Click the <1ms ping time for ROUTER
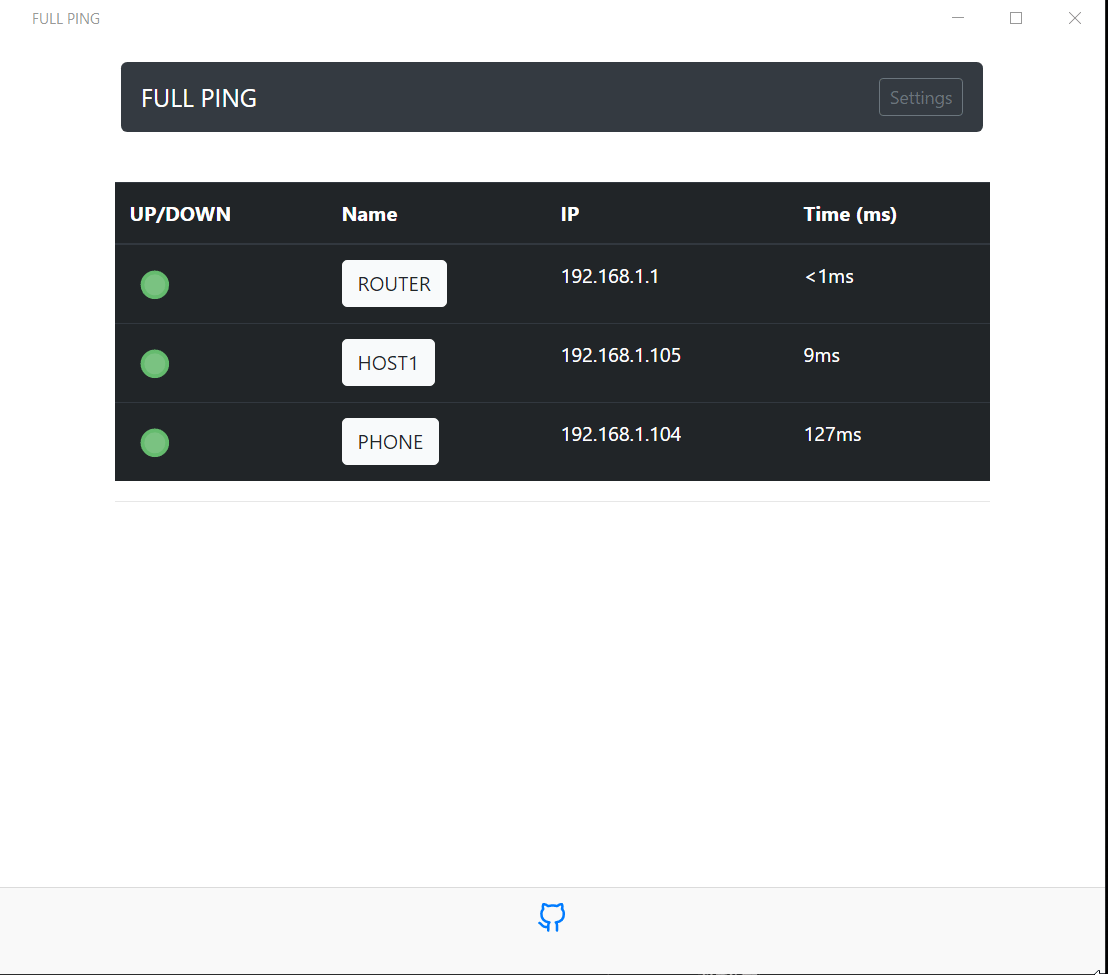Screen dimensions: 1108x975 click(829, 276)
